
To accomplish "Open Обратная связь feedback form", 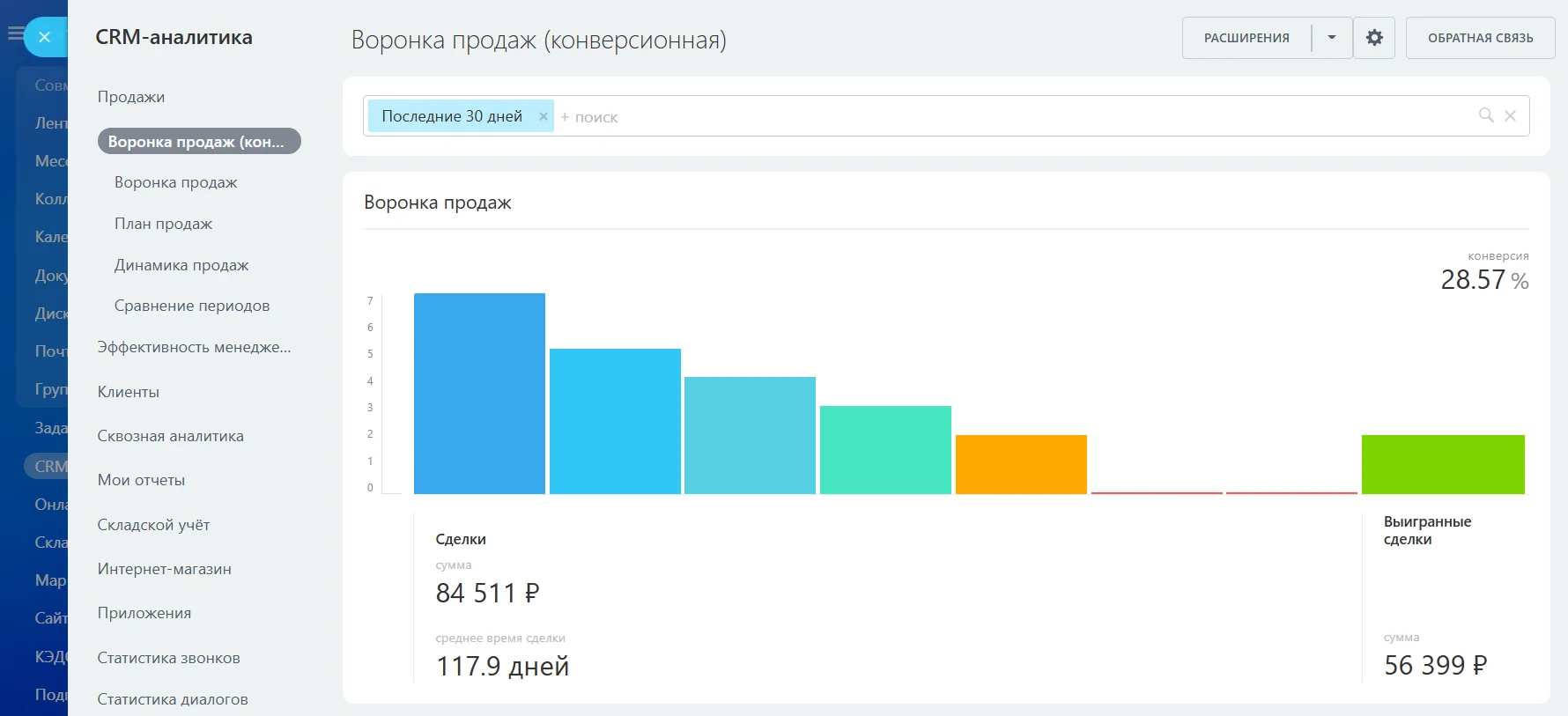I will click(x=1480, y=38).
